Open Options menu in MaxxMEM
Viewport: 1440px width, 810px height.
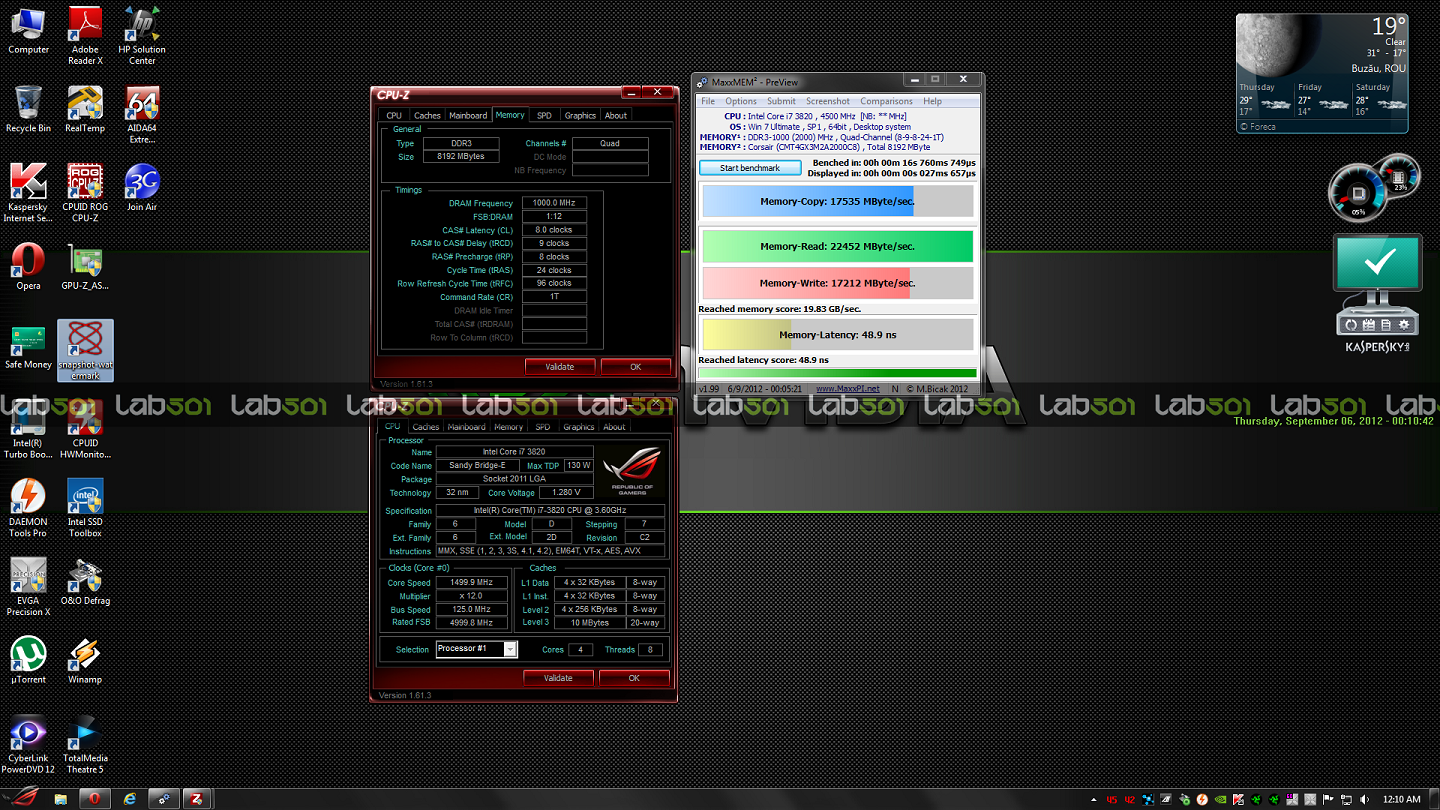click(741, 101)
